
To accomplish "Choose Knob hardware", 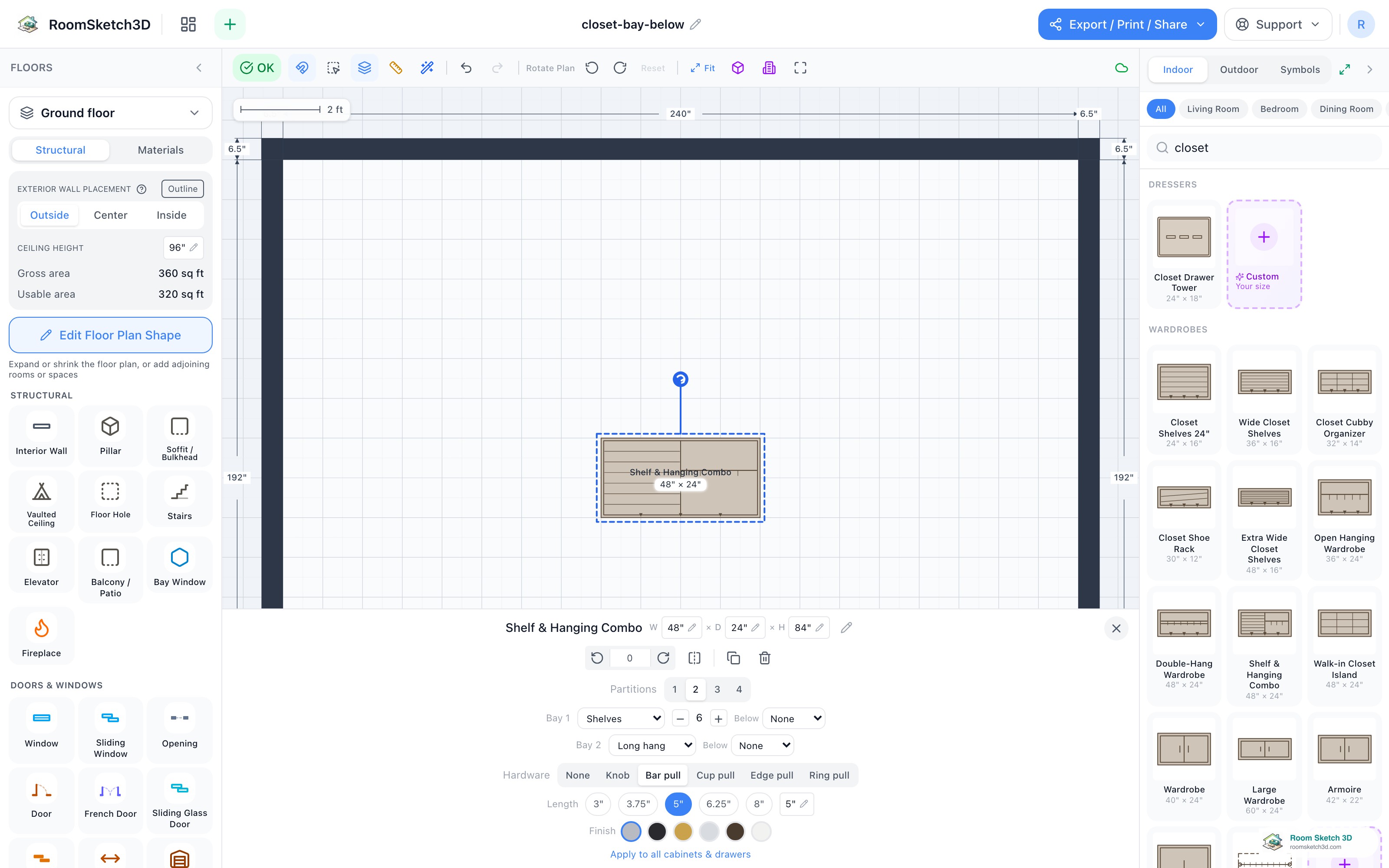I will (618, 776).
